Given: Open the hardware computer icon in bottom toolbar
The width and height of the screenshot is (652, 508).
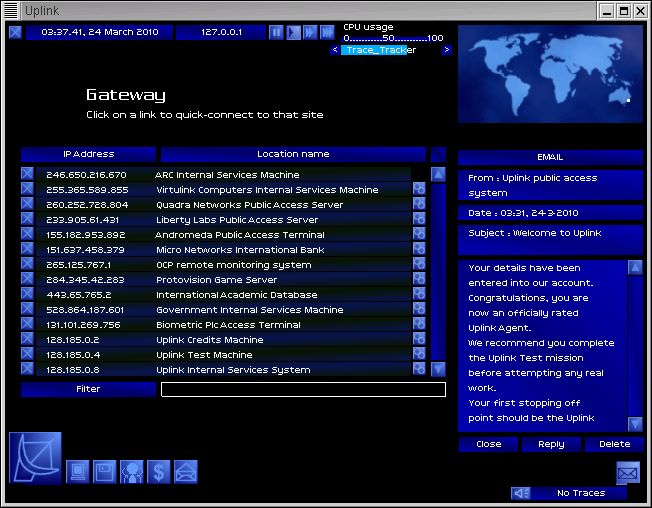Looking at the screenshot, I should click(x=78, y=472).
